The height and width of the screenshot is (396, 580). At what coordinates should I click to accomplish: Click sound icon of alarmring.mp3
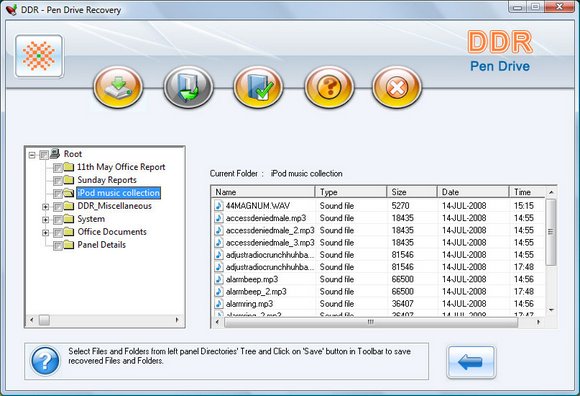pyautogui.click(x=219, y=304)
